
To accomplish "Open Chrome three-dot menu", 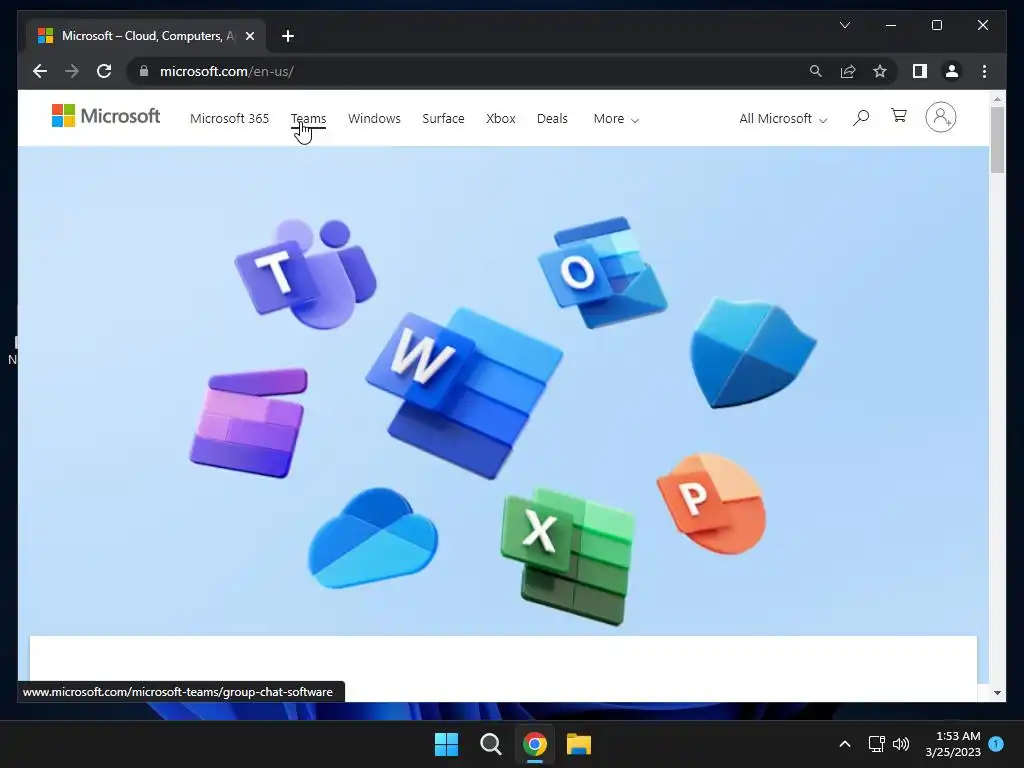I will point(984,71).
